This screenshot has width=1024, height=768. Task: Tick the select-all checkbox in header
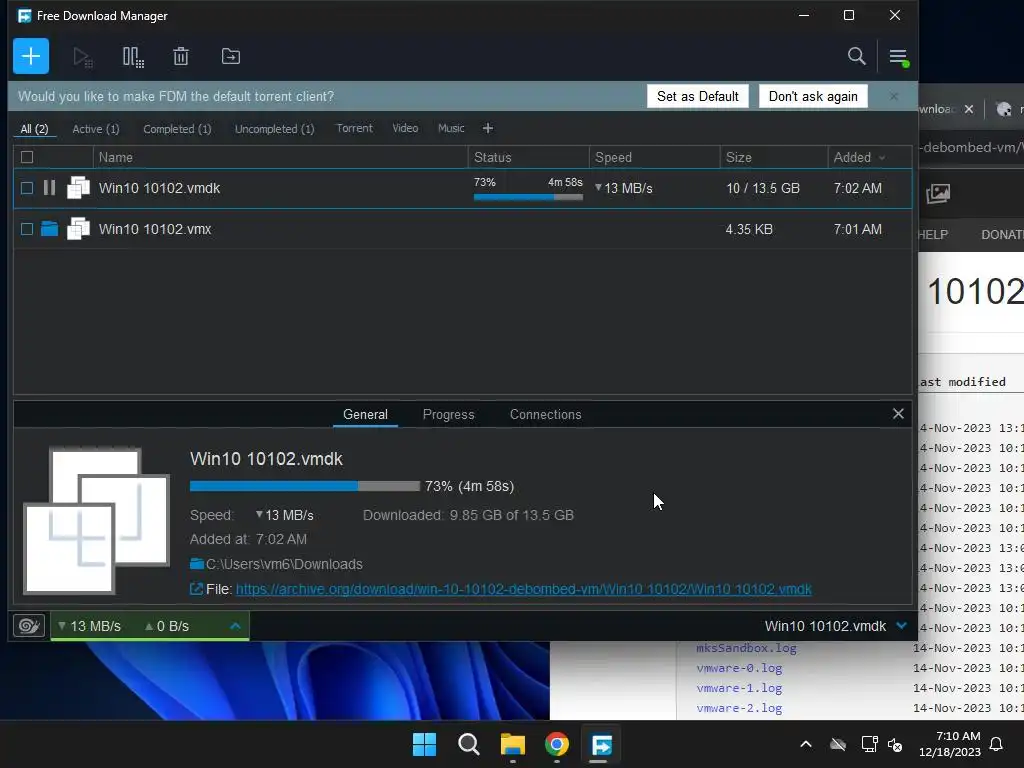tap(27, 157)
